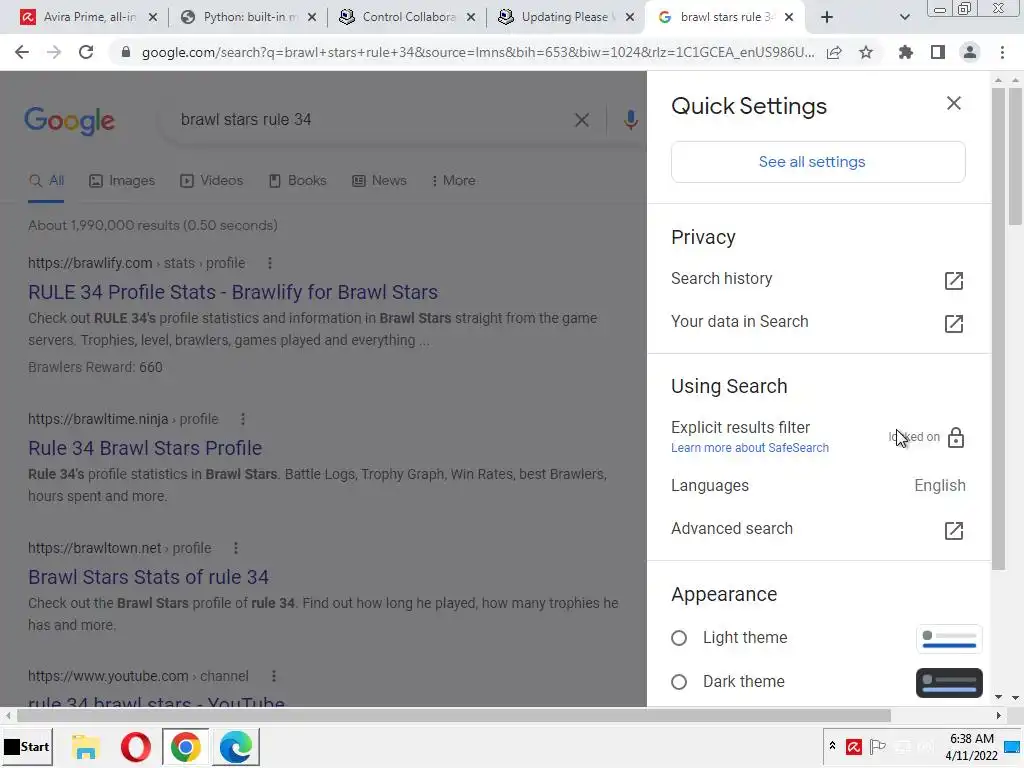Select the All results tab
The width and height of the screenshot is (1024, 768).
pos(46,181)
